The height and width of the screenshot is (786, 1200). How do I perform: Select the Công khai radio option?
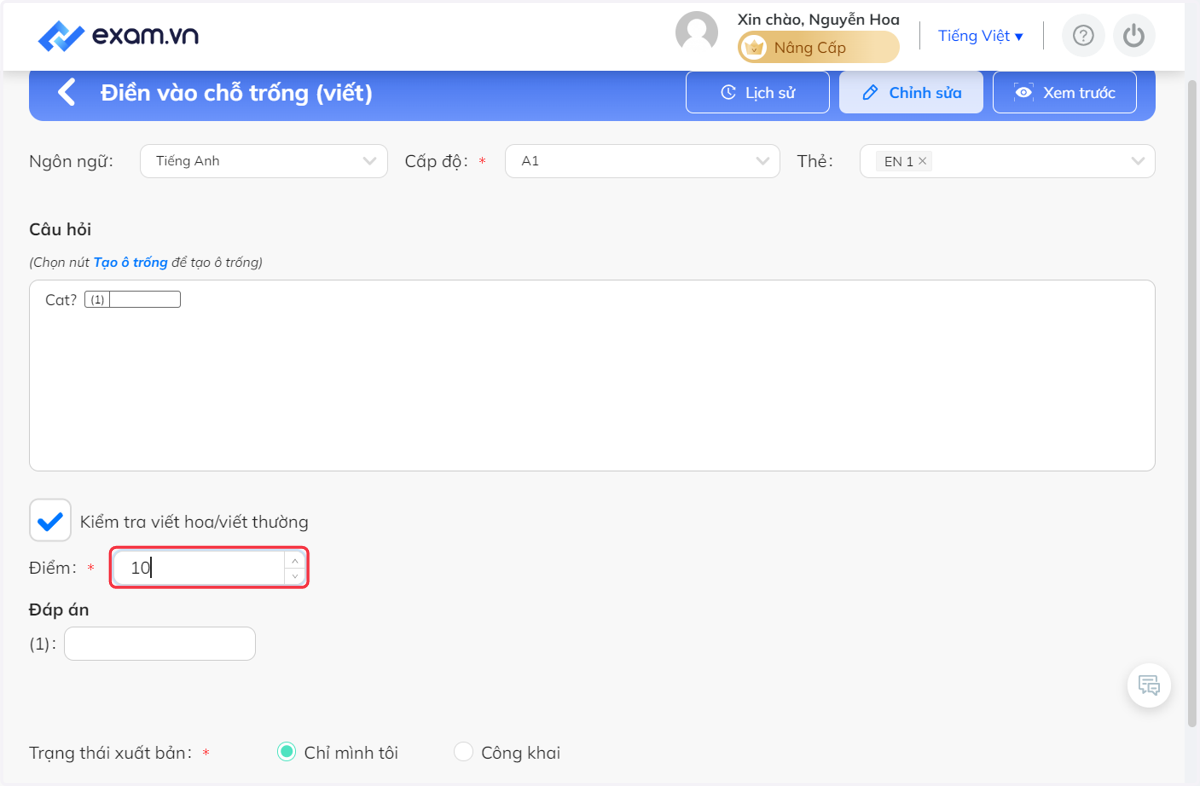[463, 752]
